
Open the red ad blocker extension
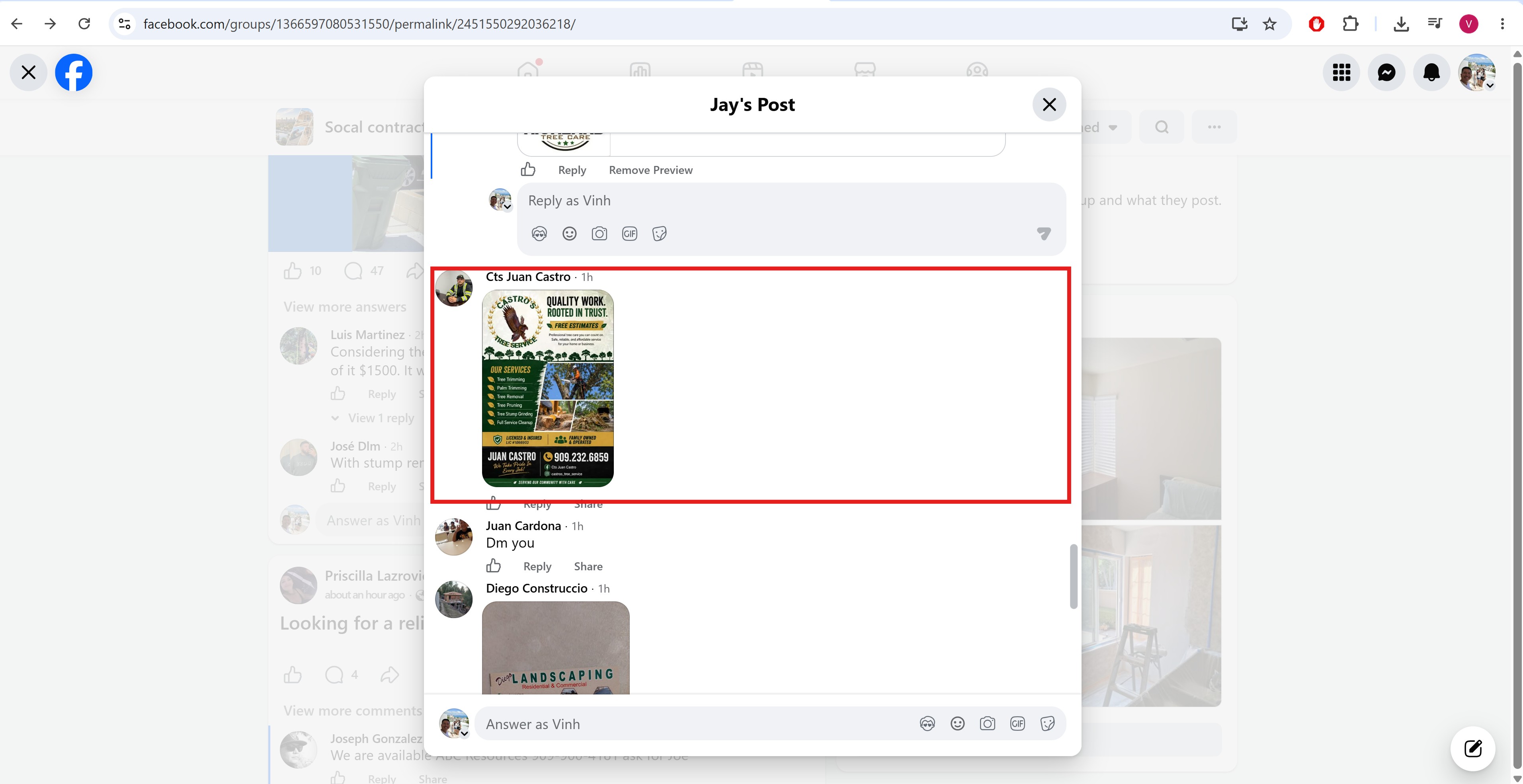point(1316,23)
